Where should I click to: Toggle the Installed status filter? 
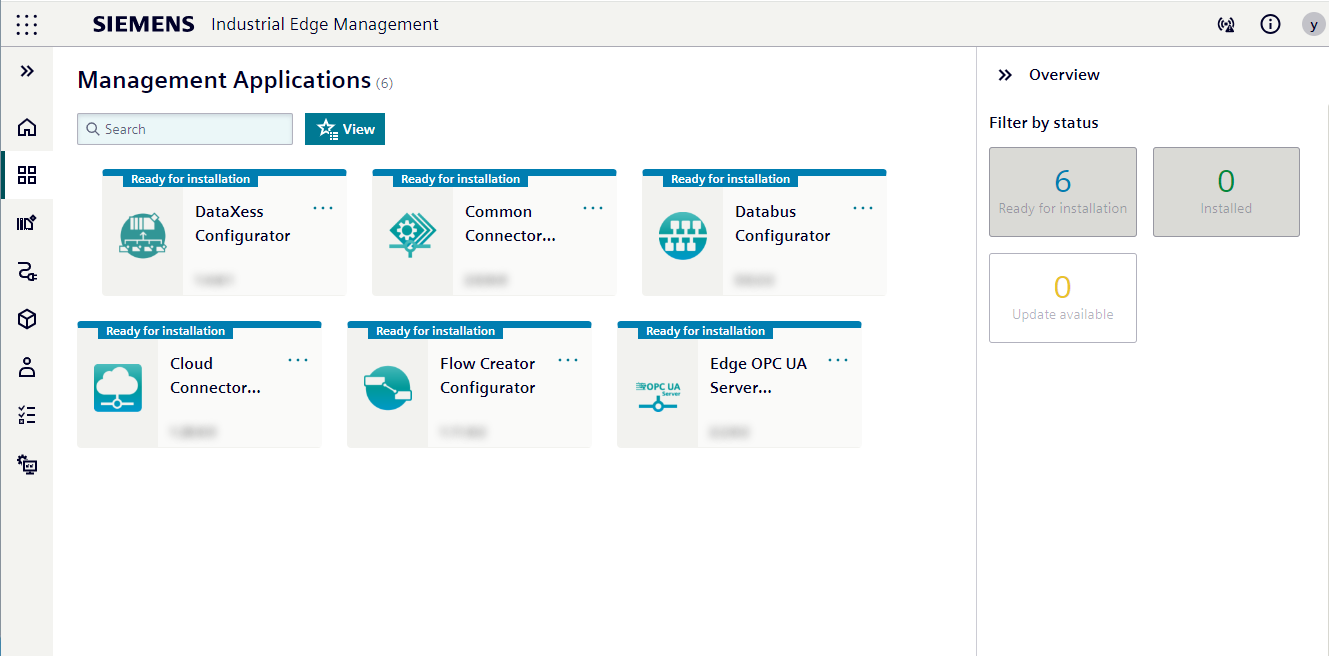point(1226,192)
